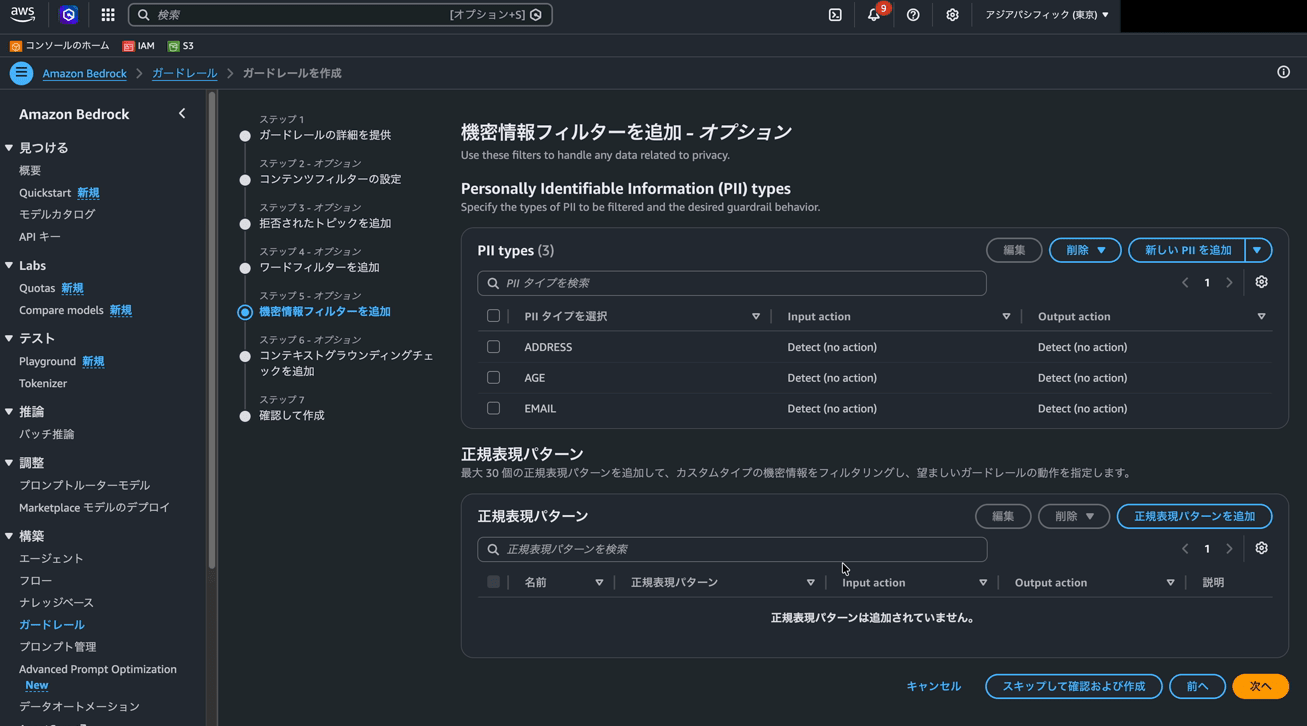Select step 5 機密情報フィルターを追加 radio

(x=245, y=312)
